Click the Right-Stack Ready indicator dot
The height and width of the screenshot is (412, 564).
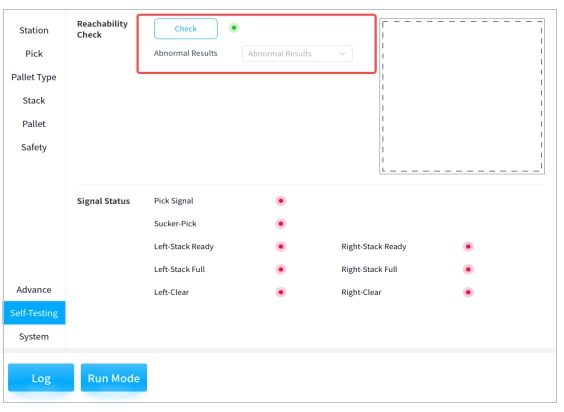point(468,246)
